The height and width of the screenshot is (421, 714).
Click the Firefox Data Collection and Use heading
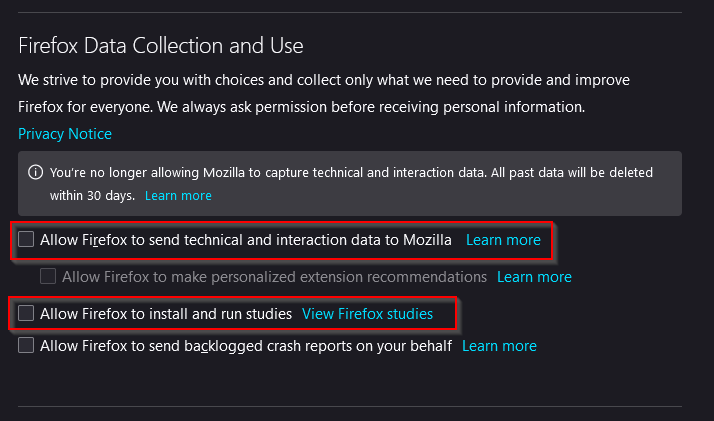(x=161, y=46)
